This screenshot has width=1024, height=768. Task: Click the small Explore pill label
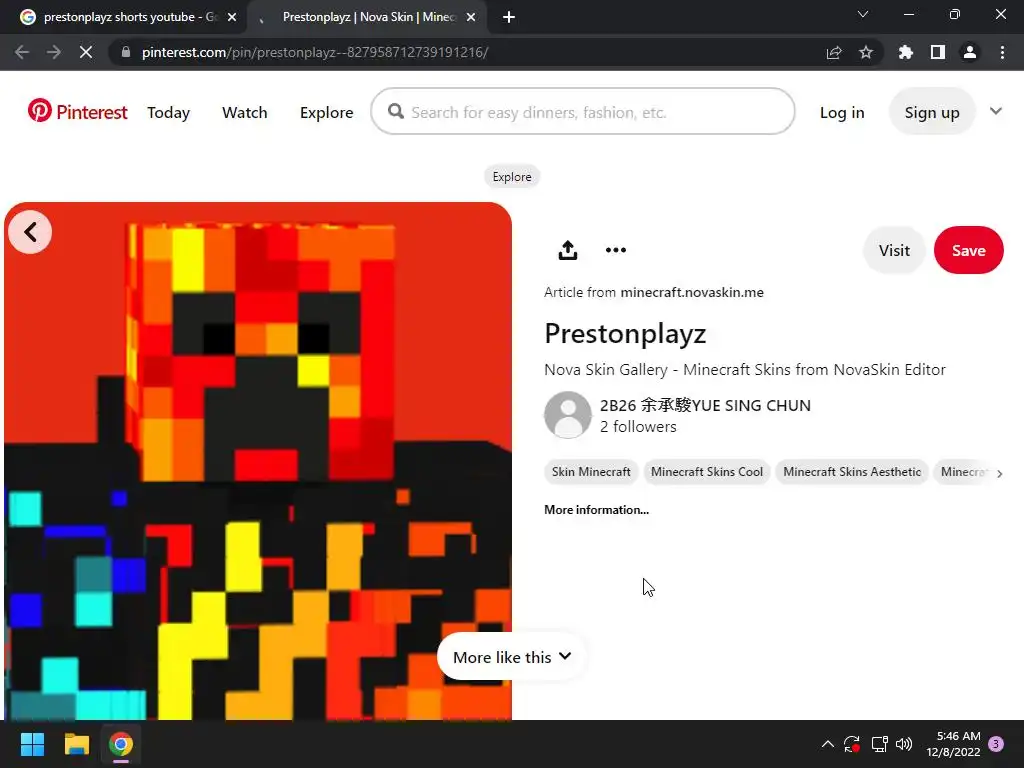tap(512, 176)
